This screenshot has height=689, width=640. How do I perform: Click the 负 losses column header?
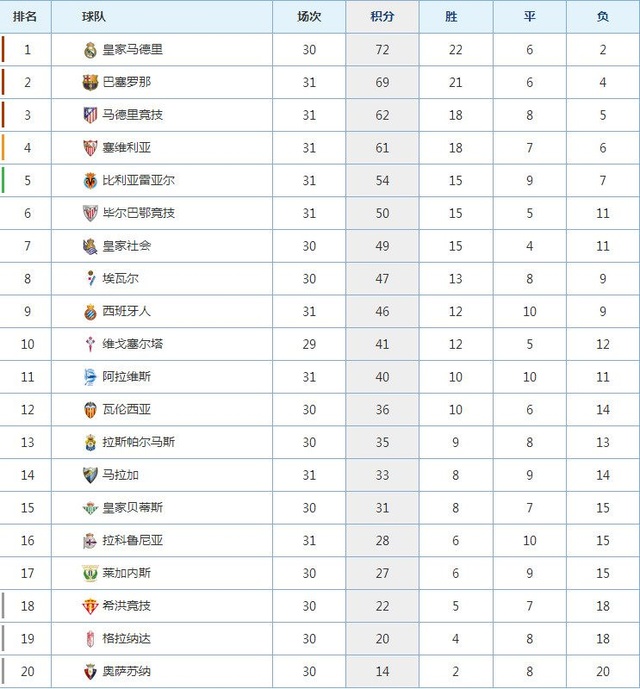point(603,17)
